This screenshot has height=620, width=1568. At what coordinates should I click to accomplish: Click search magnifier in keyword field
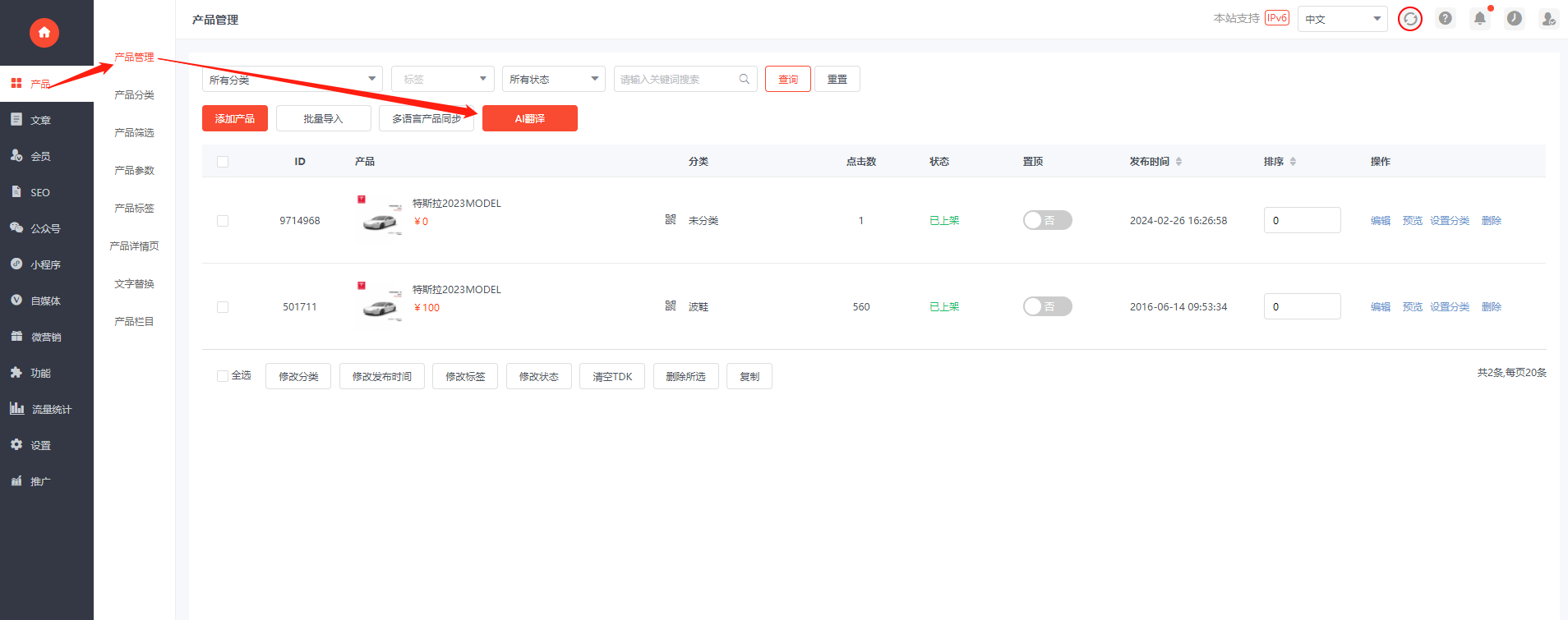pos(744,79)
